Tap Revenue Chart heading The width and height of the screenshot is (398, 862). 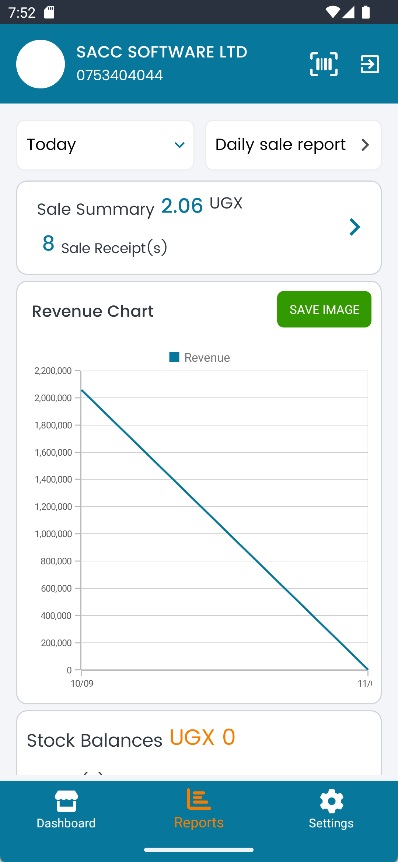point(93,312)
